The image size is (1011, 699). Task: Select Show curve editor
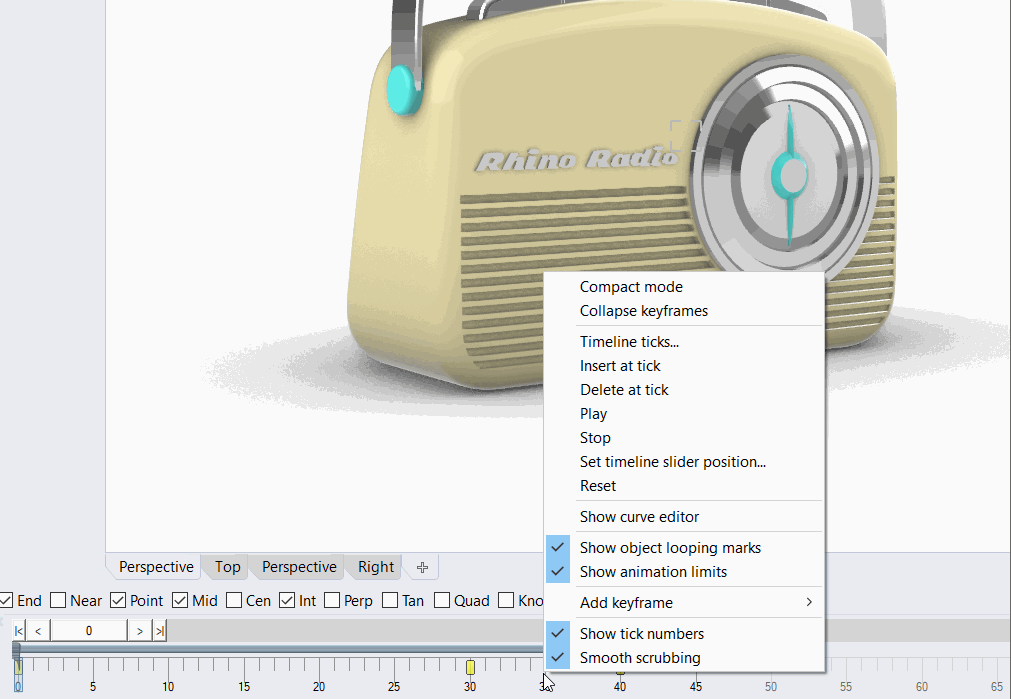coord(684,517)
